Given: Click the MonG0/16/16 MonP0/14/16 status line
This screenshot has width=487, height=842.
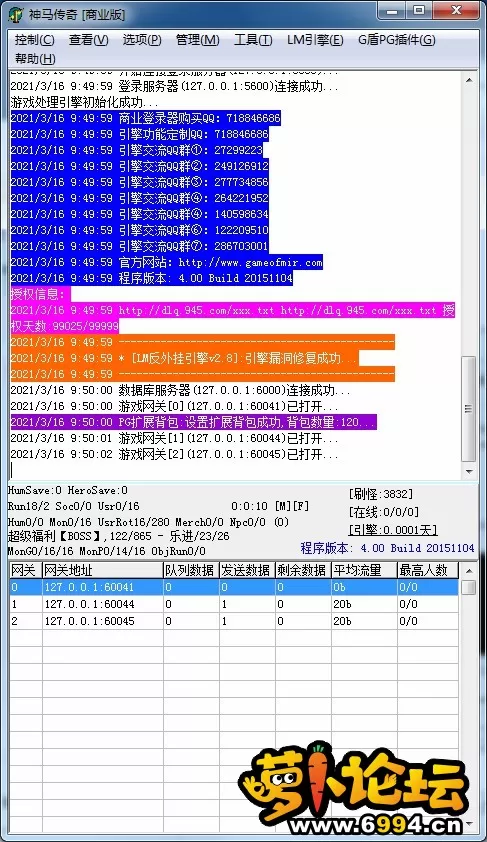Looking at the screenshot, I should point(106,551).
